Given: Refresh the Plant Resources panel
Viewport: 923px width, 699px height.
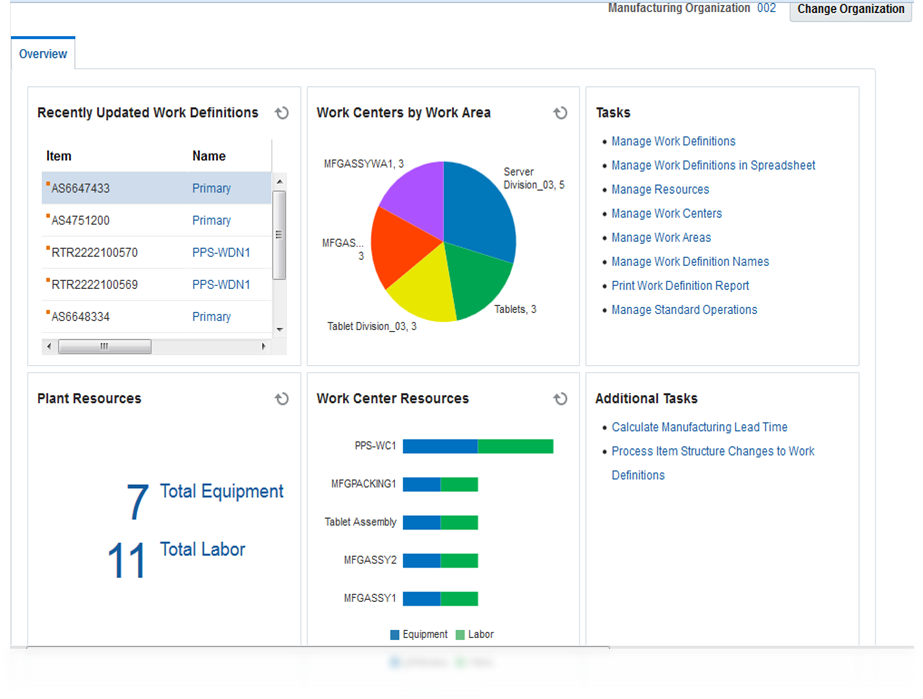Looking at the screenshot, I should 282,399.
